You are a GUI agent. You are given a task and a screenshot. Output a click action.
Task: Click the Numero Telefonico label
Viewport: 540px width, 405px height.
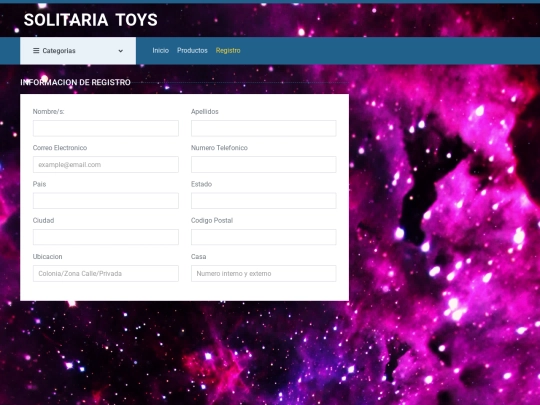click(x=219, y=148)
